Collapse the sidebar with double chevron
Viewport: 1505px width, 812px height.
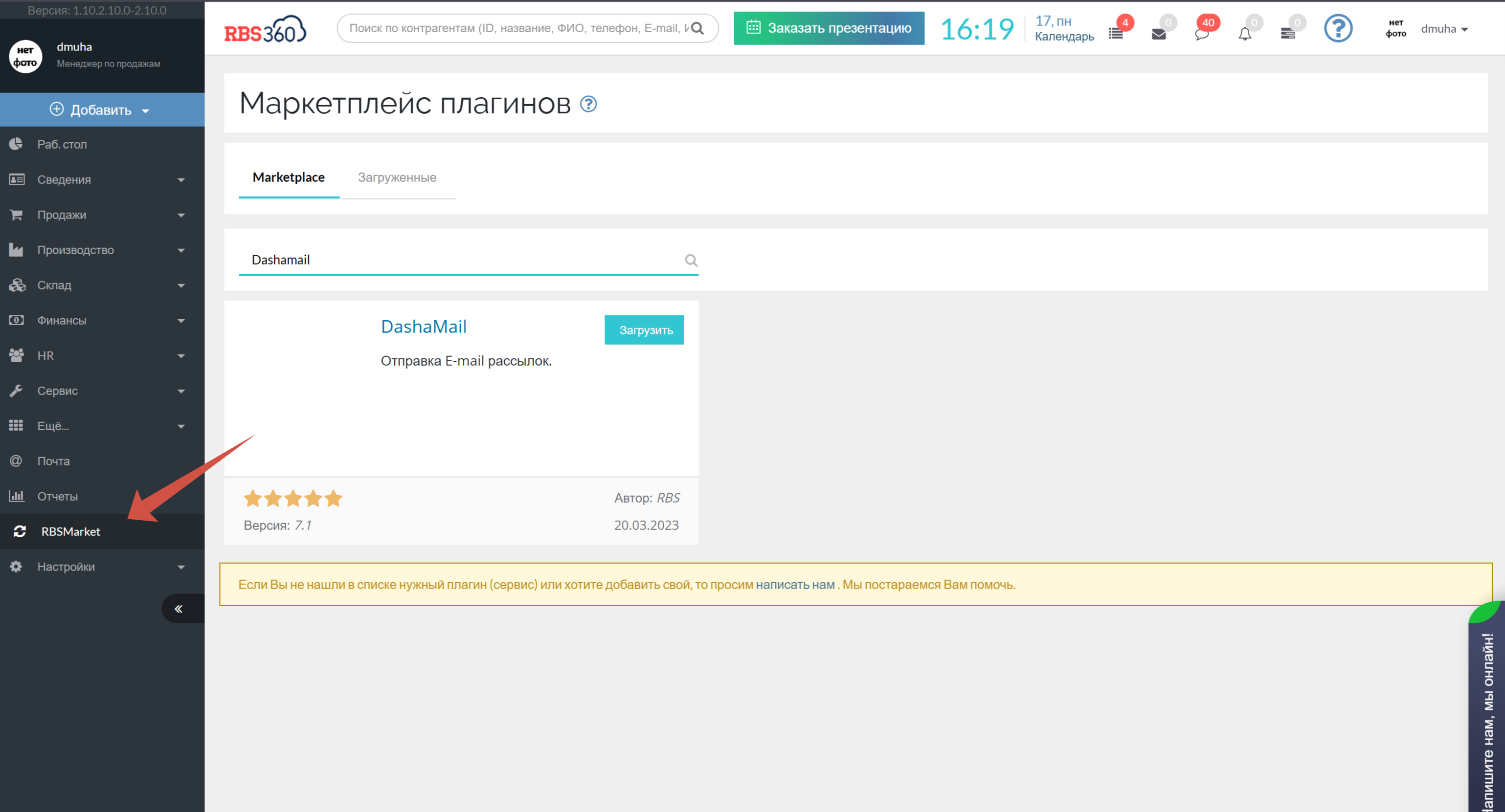pos(179,609)
